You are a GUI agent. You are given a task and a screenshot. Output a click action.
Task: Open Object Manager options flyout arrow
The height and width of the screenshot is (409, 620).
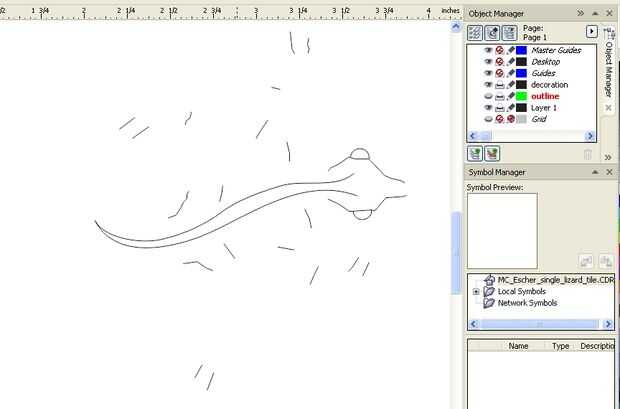point(592,31)
